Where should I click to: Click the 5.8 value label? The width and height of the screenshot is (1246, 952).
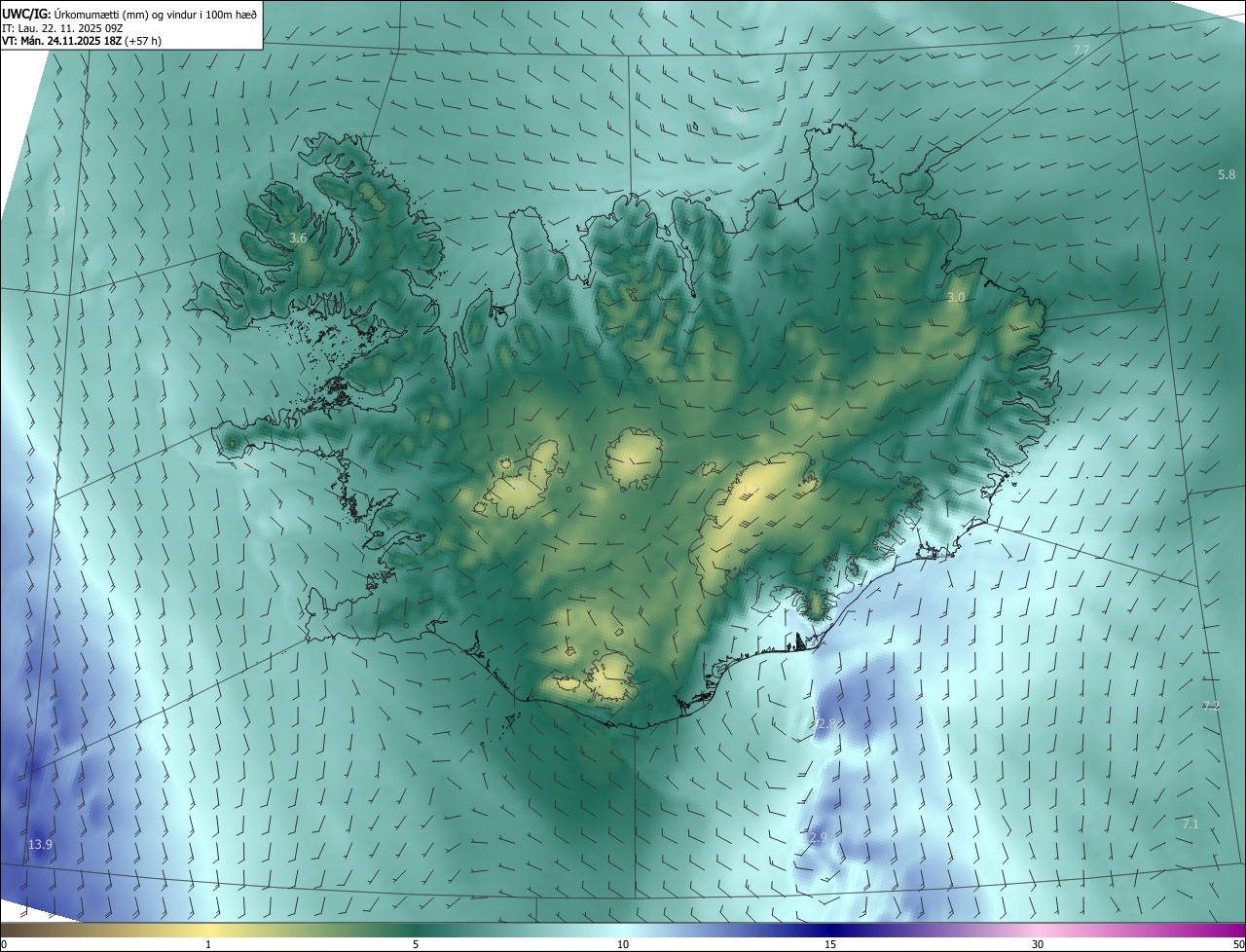tap(1227, 175)
